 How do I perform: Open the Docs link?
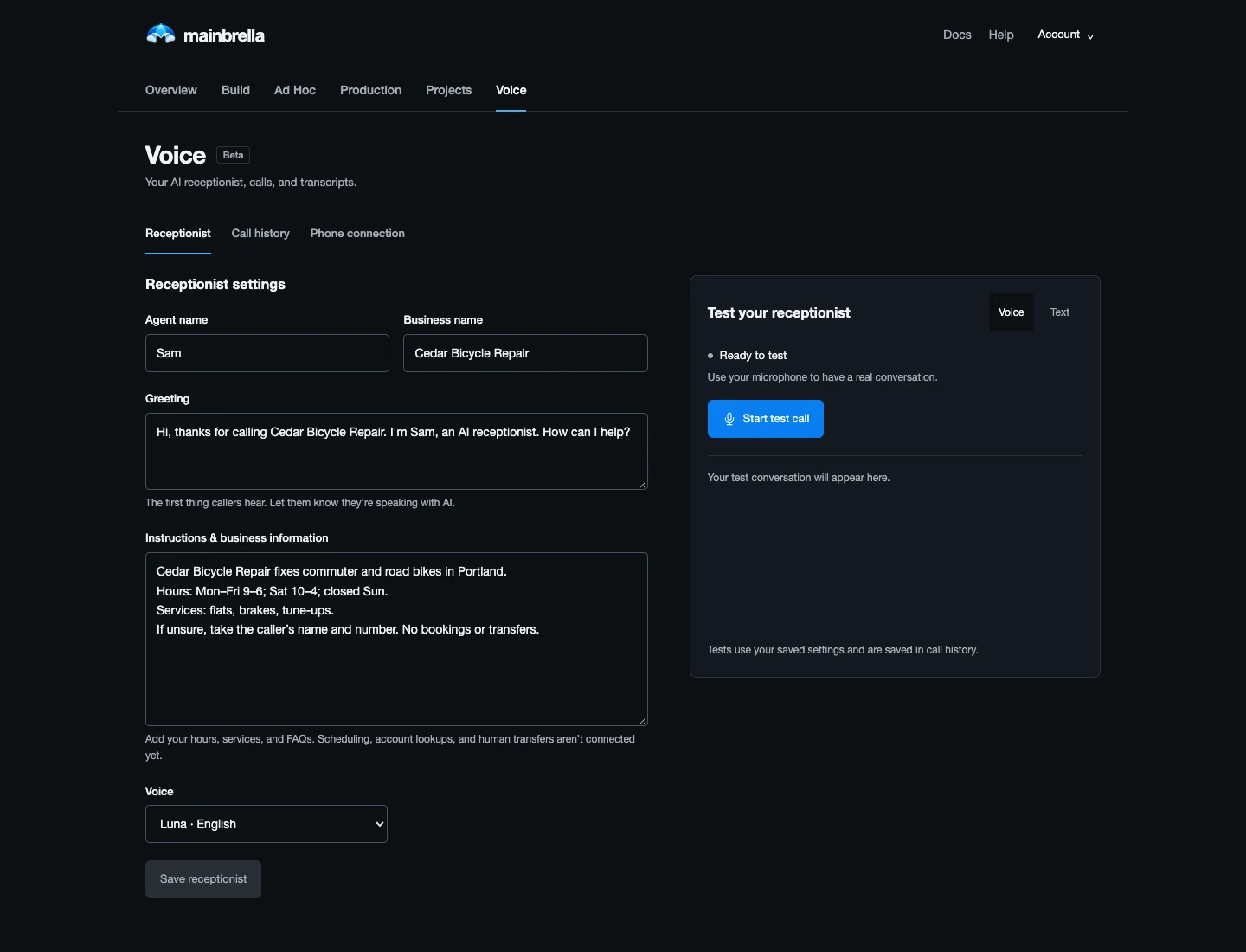click(x=957, y=35)
